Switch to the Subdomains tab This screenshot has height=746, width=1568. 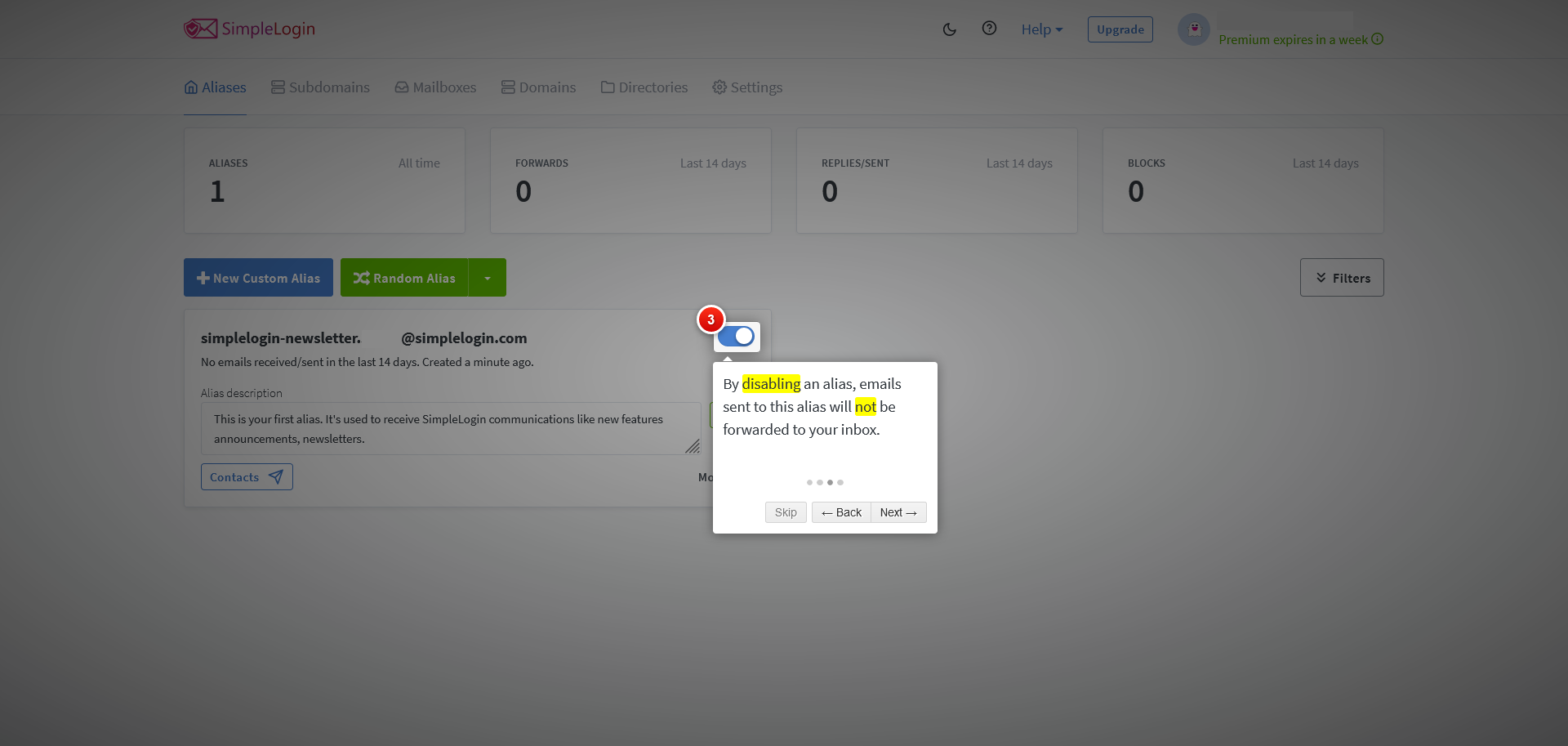(320, 87)
